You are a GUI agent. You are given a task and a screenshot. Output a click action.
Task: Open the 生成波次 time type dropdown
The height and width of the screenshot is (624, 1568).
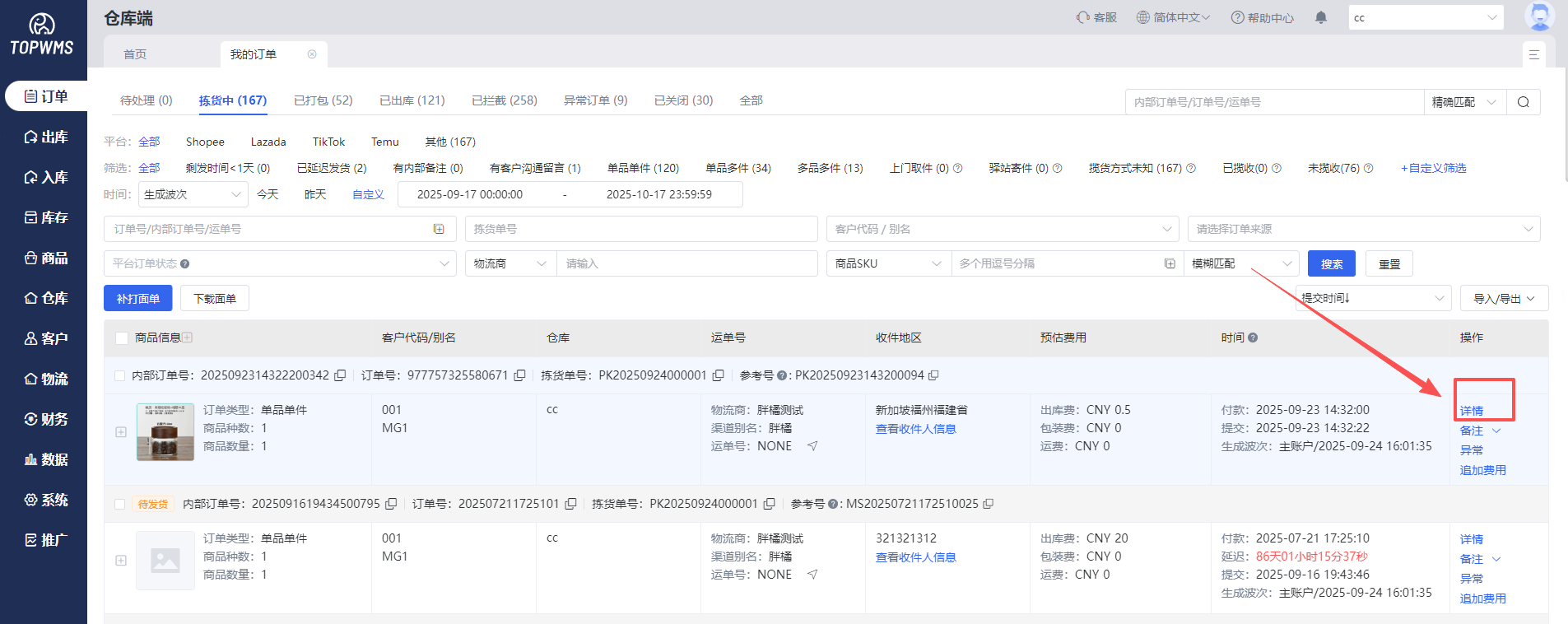click(193, 194)
